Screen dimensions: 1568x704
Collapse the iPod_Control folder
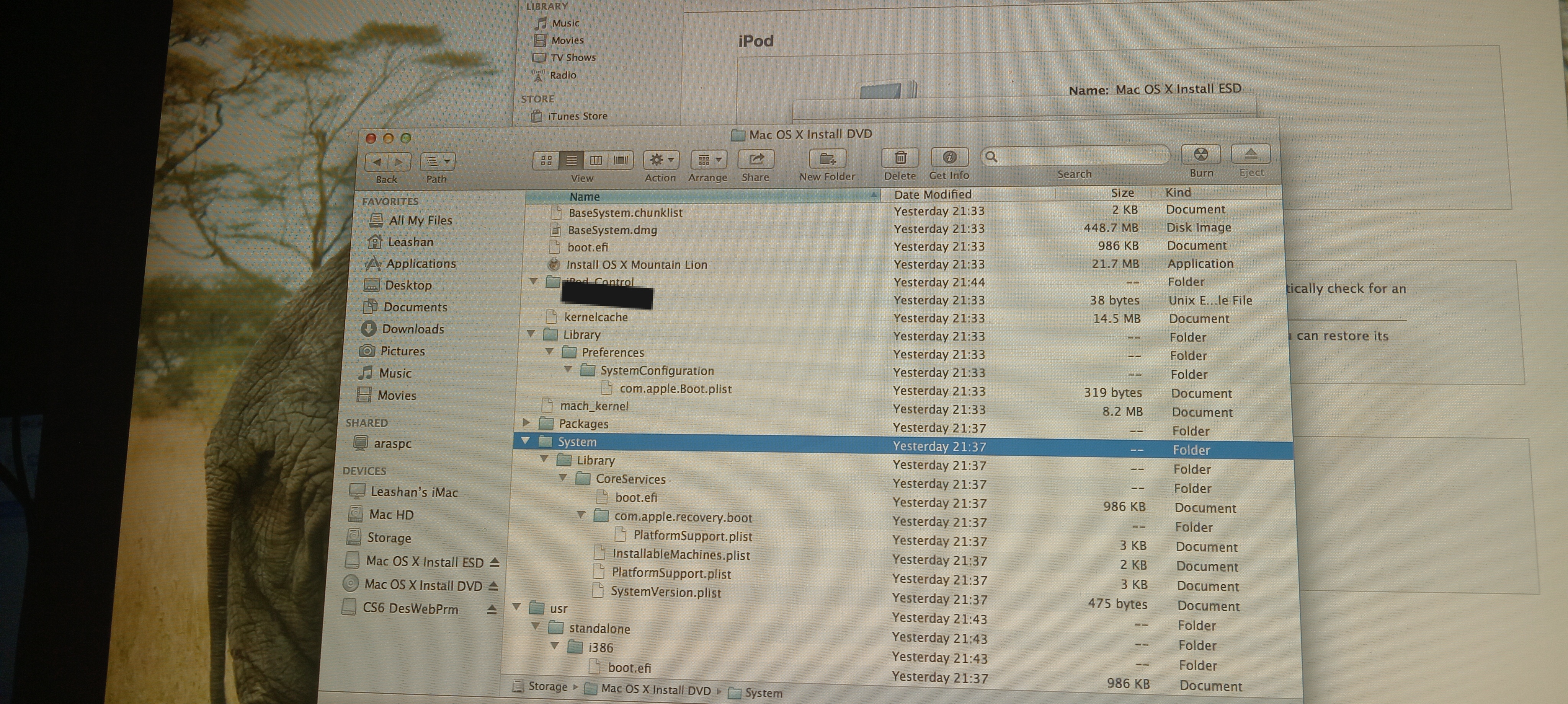pyautogui.click(x=534, y=281)
